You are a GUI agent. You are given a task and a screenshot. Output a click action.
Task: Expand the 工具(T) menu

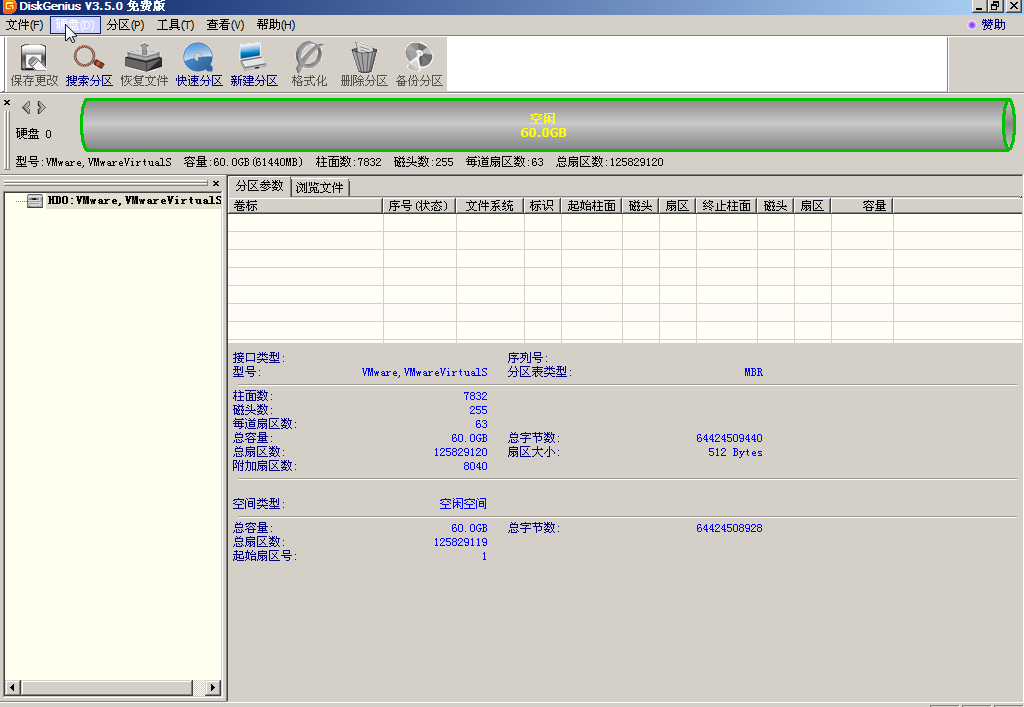tap(175, 25)
